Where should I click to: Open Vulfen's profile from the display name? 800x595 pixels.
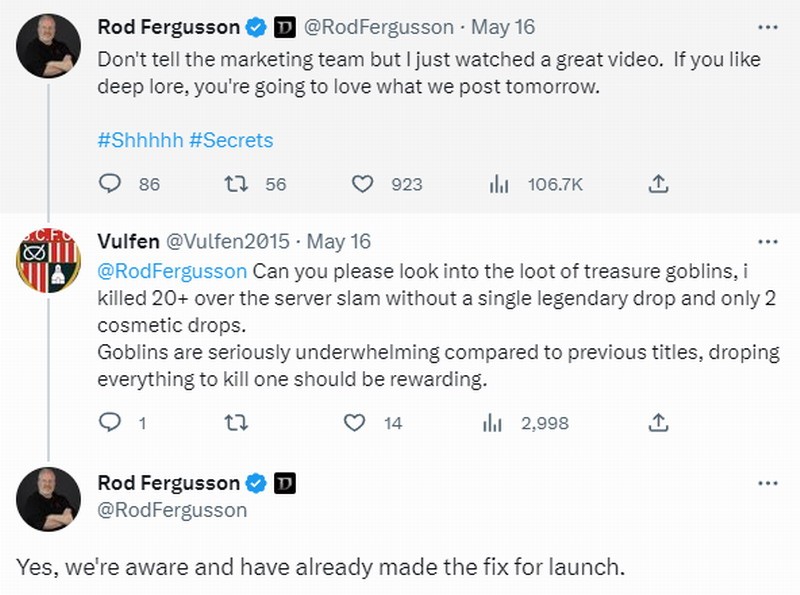pos(127,242)
